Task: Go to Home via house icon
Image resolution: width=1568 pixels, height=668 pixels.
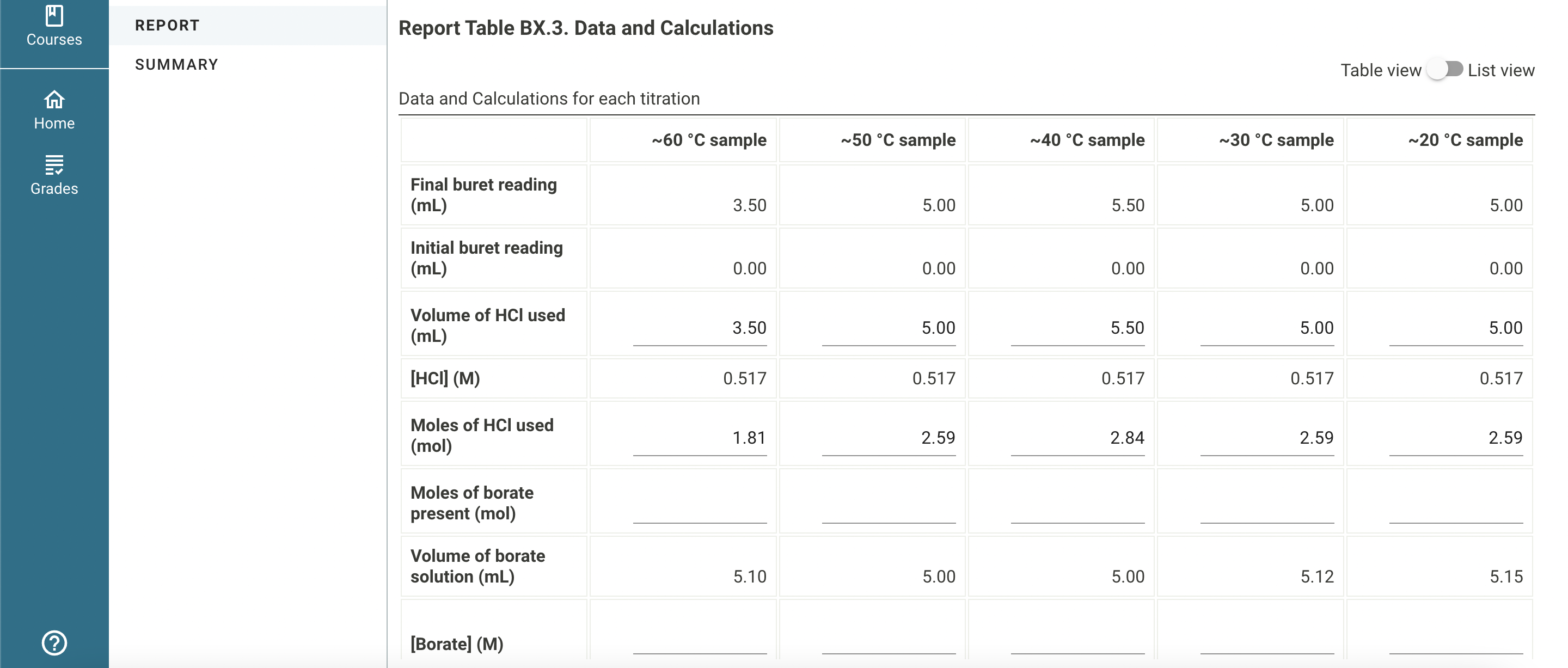Action: point(54,100)
